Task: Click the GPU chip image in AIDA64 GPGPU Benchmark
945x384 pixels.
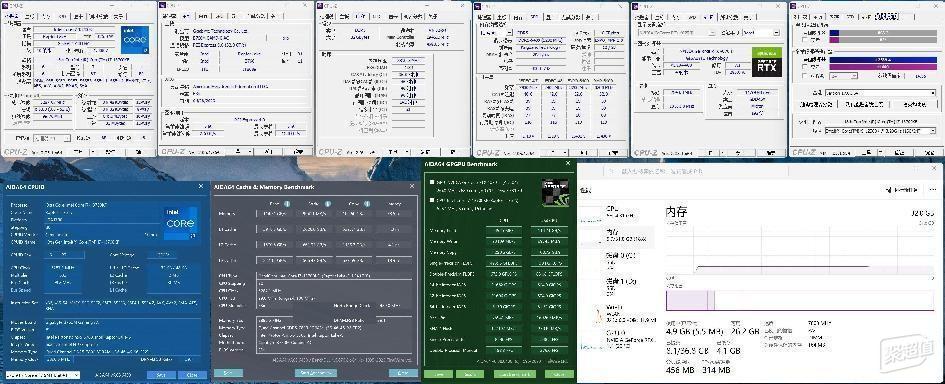Action: point(554,192)
